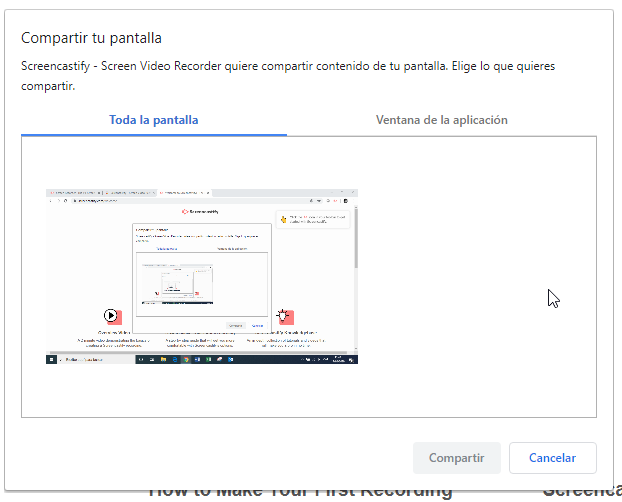Click the browser scrollbar shown in preview
Screen dimensions: 622x502
(355, 240)
